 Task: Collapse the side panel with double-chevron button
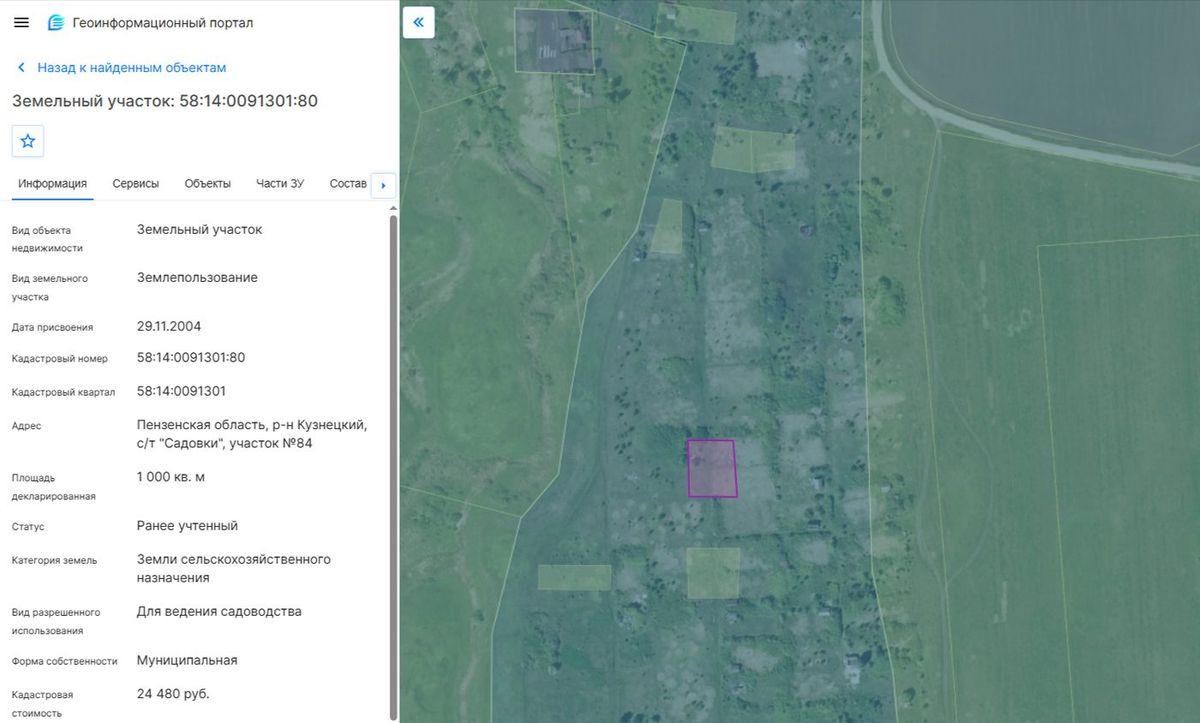419,22
